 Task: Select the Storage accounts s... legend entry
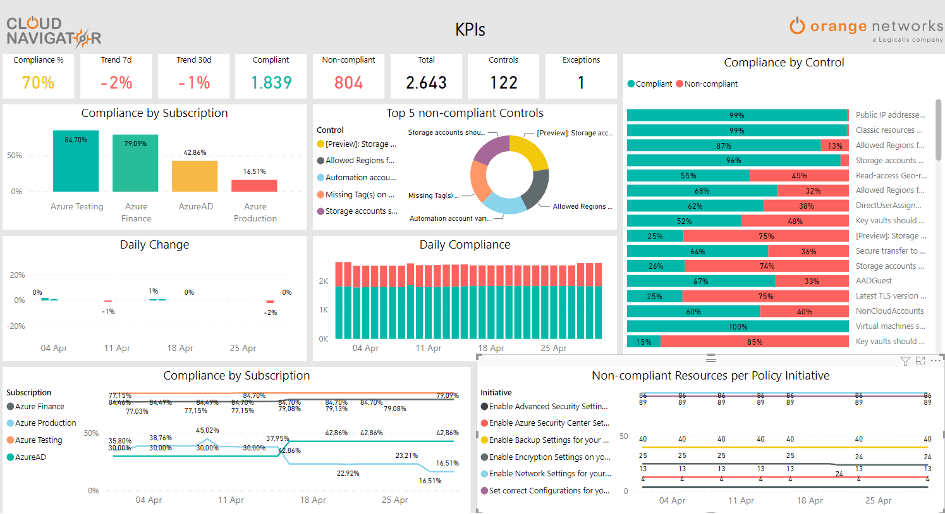click(357, 211)
